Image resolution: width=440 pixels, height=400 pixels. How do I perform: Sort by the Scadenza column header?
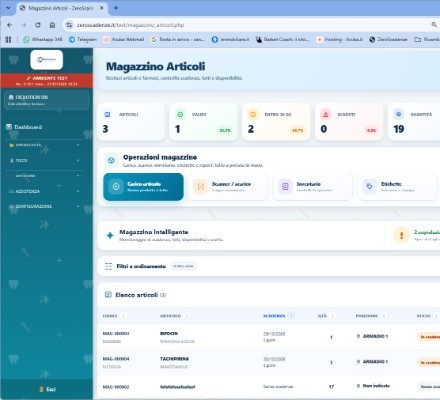[274, 316]
